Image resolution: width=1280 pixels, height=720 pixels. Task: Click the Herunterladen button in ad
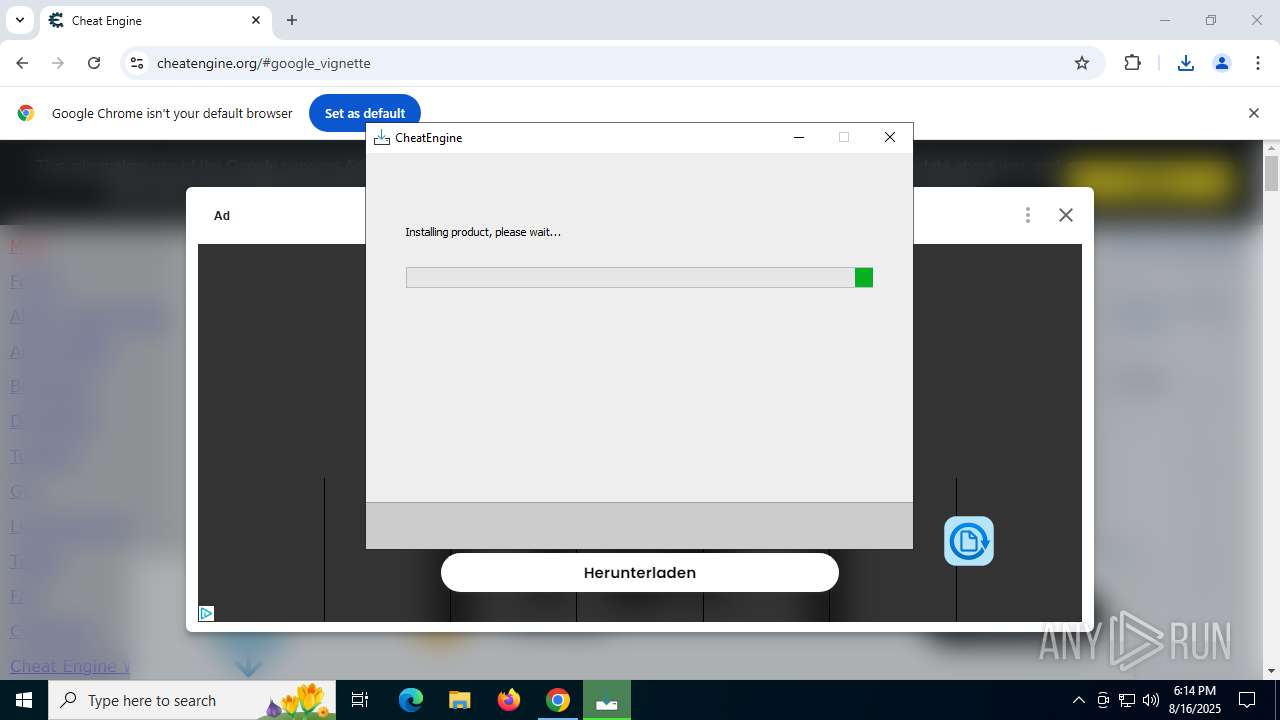pyautogui.click(x=640, y=572)
